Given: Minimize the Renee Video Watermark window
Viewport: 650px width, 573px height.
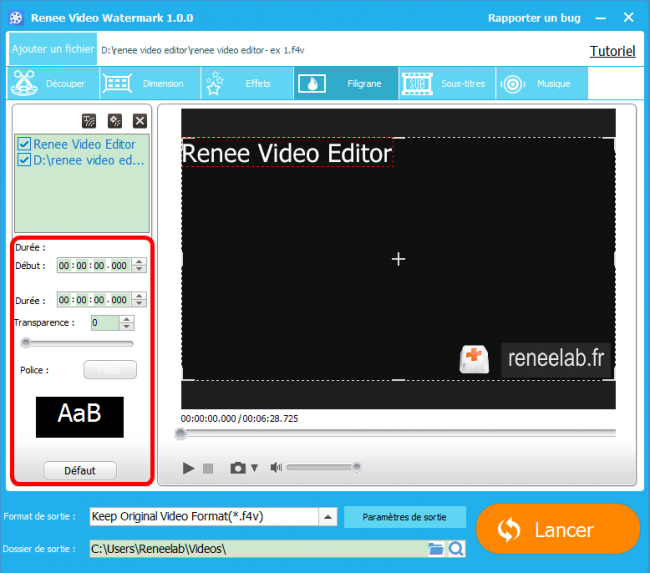Looking at the screenshot, I should click(x=601, y=18).
